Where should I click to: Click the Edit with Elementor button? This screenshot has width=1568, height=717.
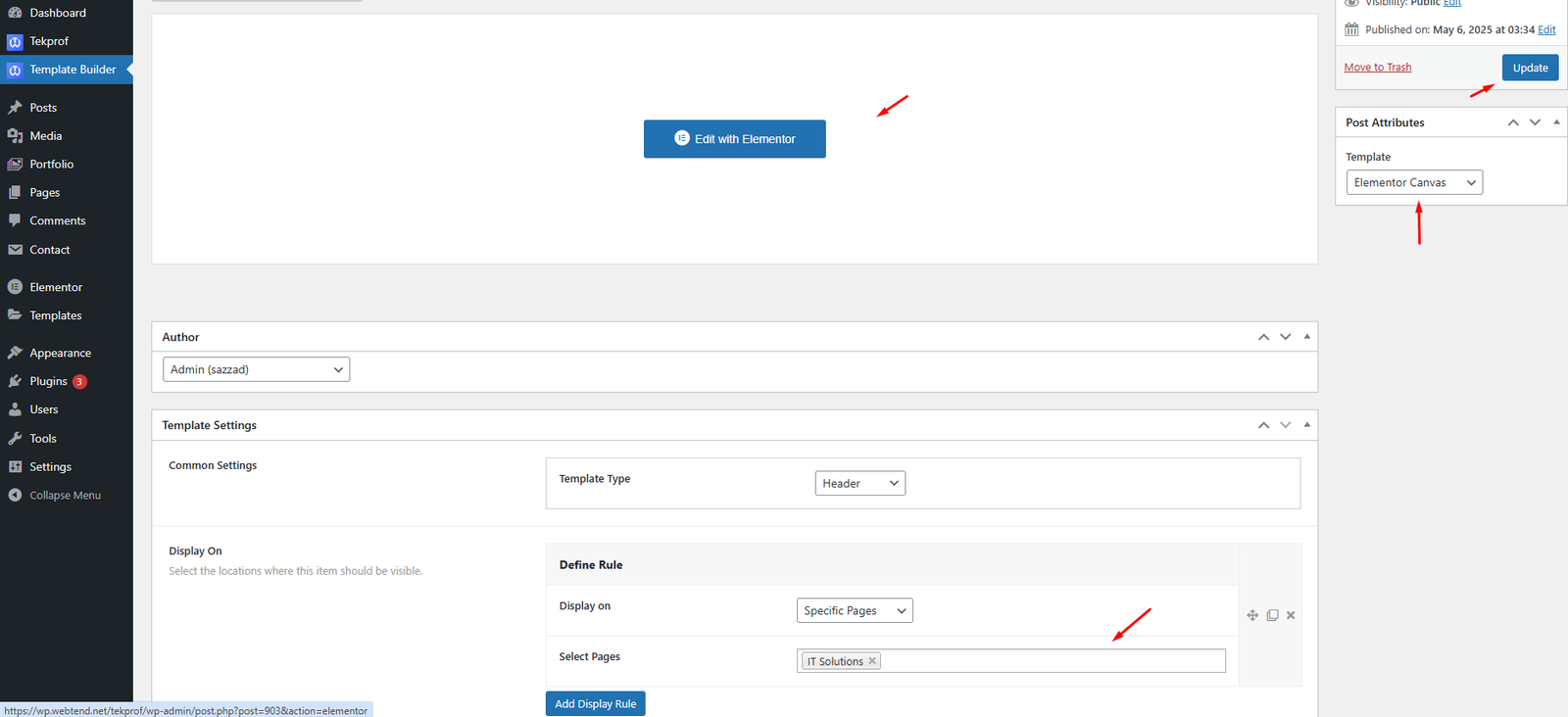pos(734,139)
